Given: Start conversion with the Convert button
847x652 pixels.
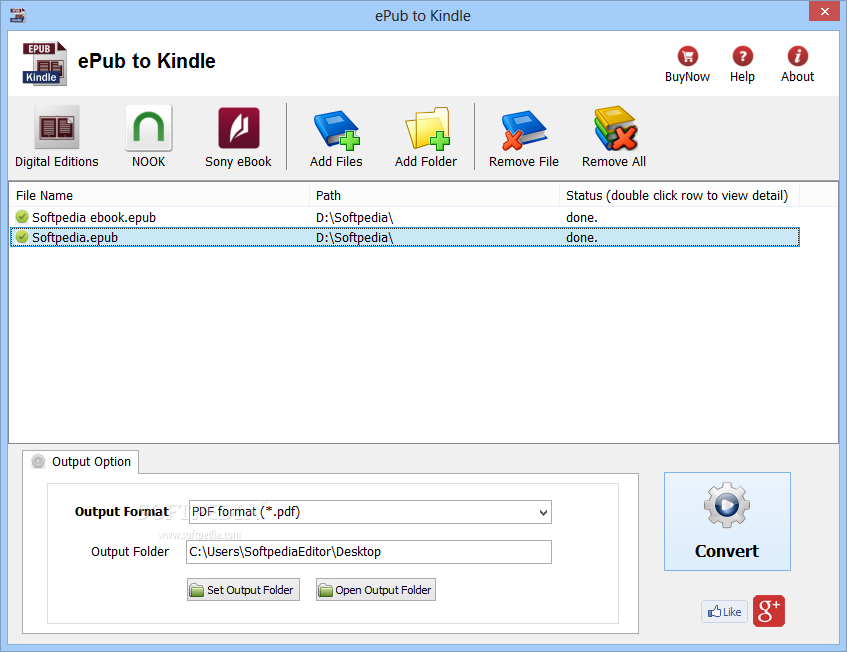Looking at the screenshot, I should [x=727, y=521].
